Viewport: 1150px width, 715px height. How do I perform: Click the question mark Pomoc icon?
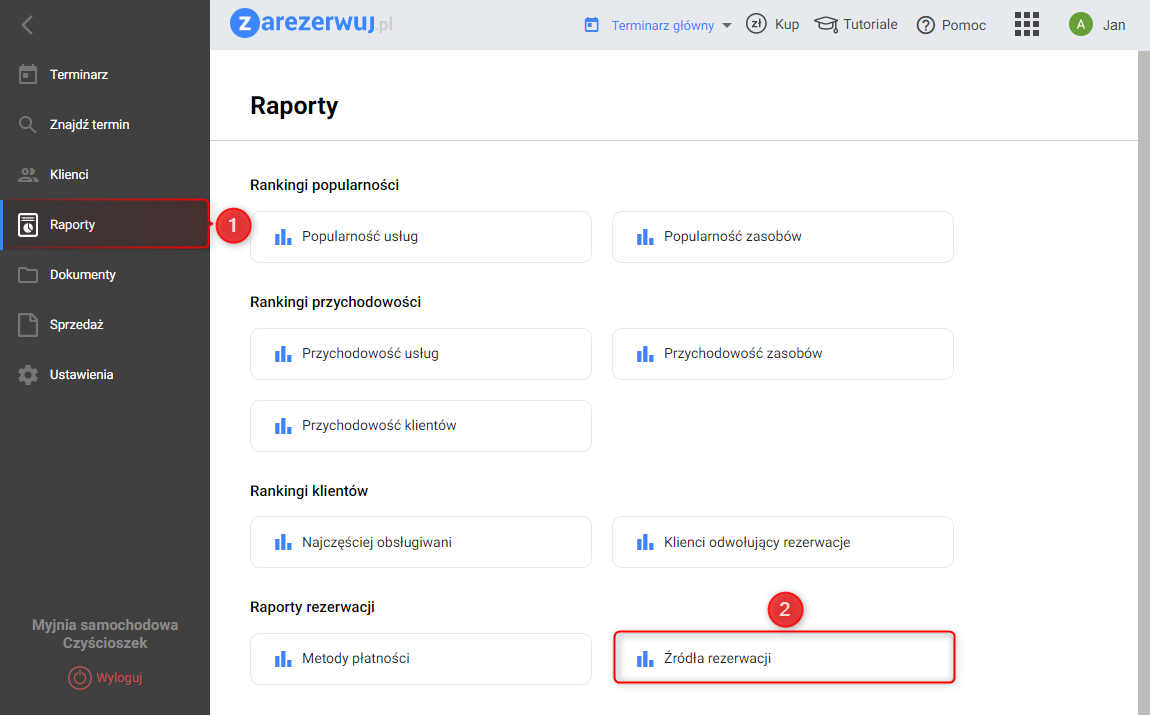tap(926, 25)
